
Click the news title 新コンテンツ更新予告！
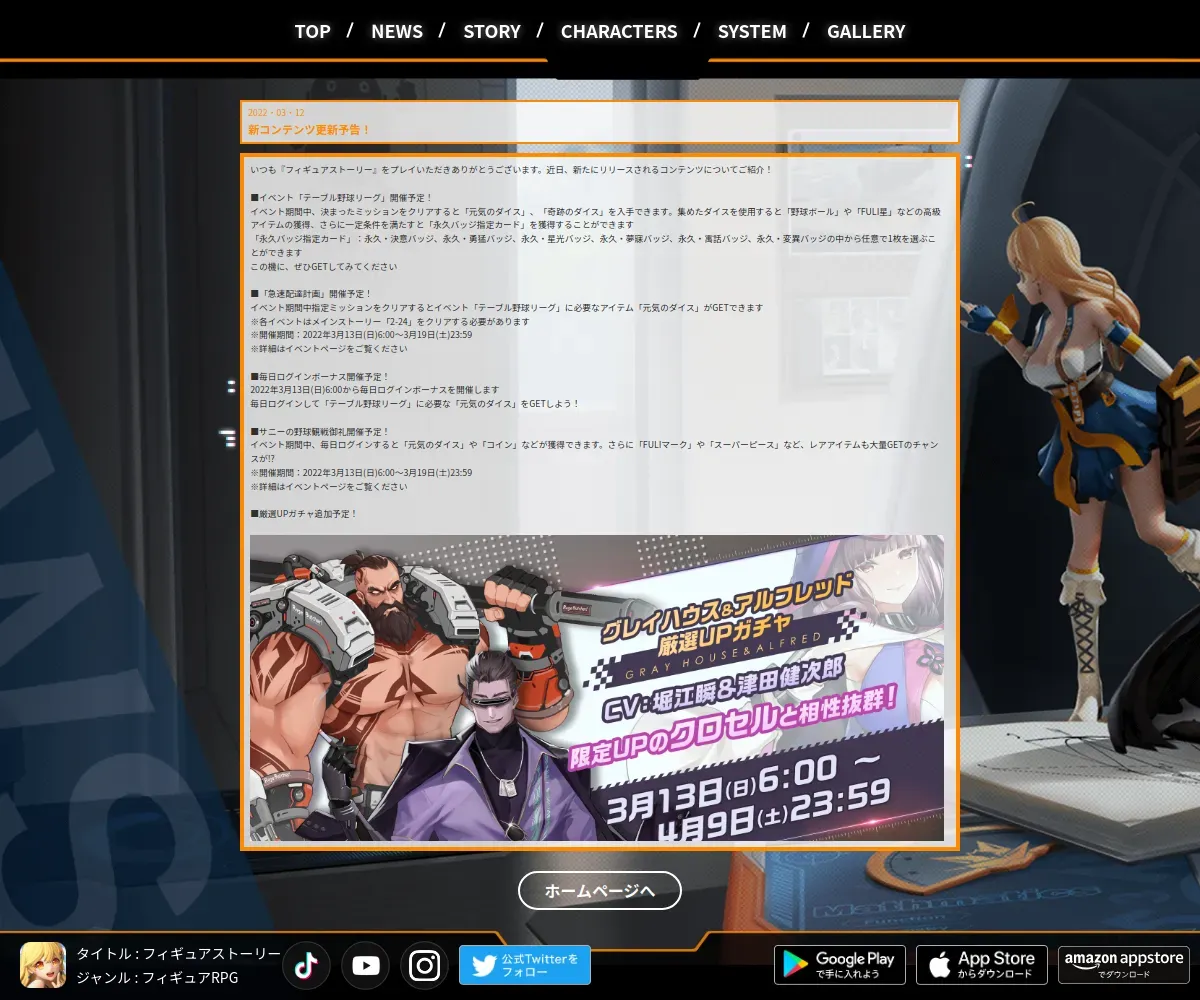tap(310, 130)
